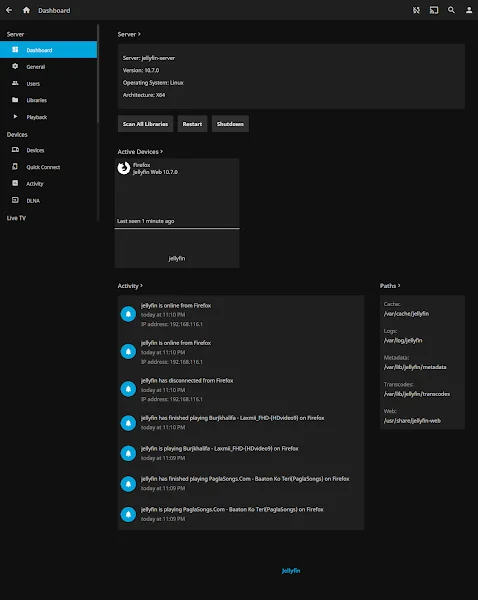Screen dimensions: 478x600
Task: Click bell icon for first 'is online from Firefox'
Action: [x=128, y=314]
